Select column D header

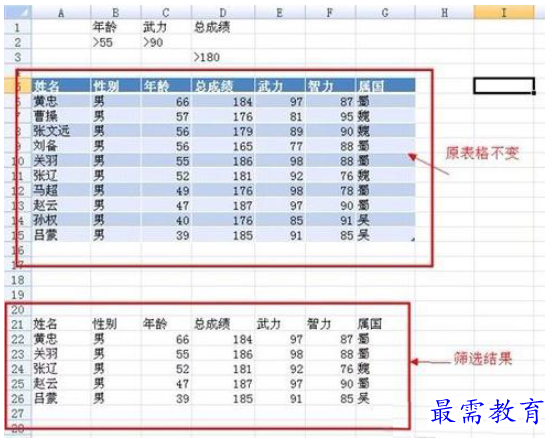coord(223,13)
